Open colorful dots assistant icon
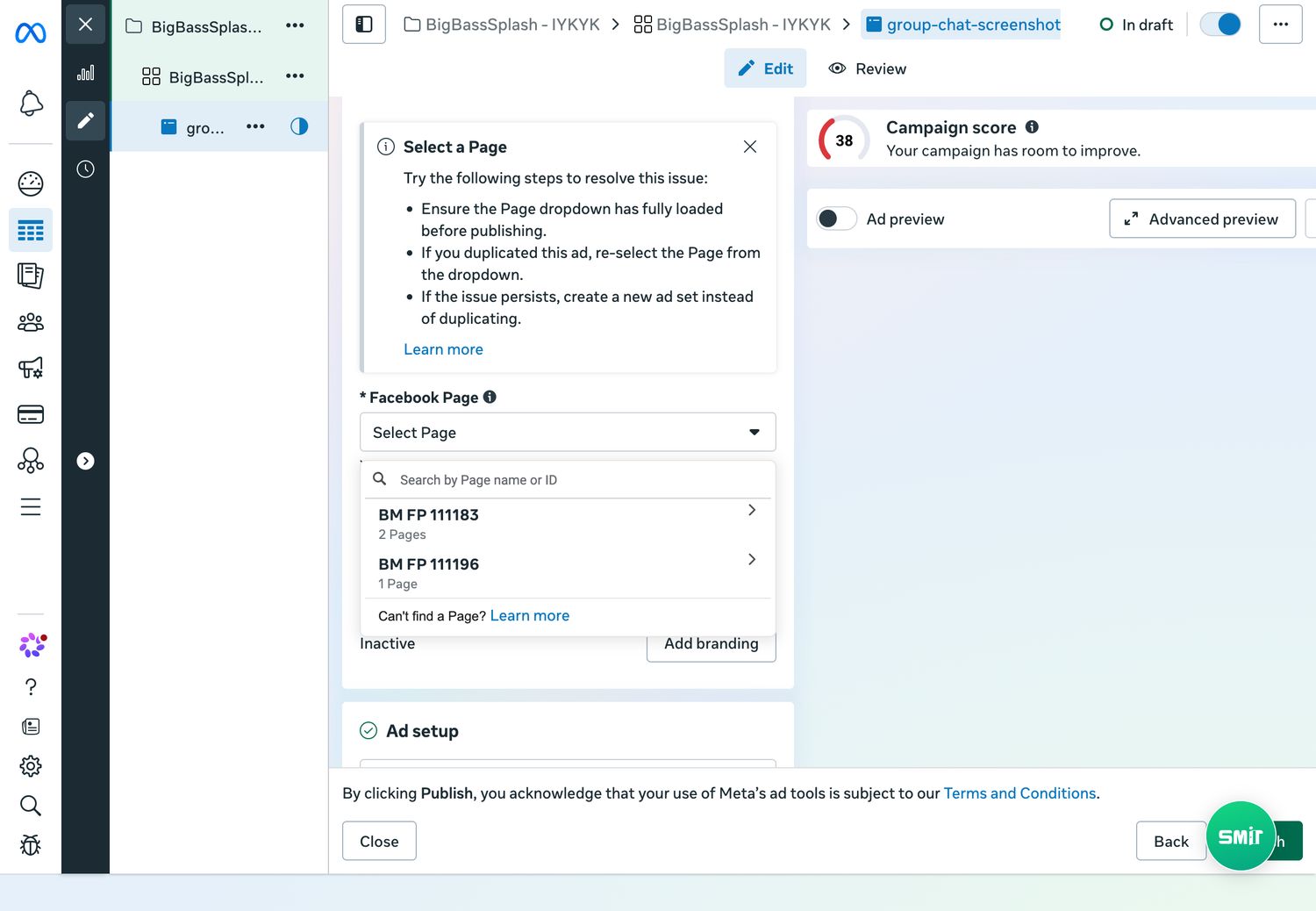Image resolution: width=1316 pixels, height=911 pixels. (32, 645)
